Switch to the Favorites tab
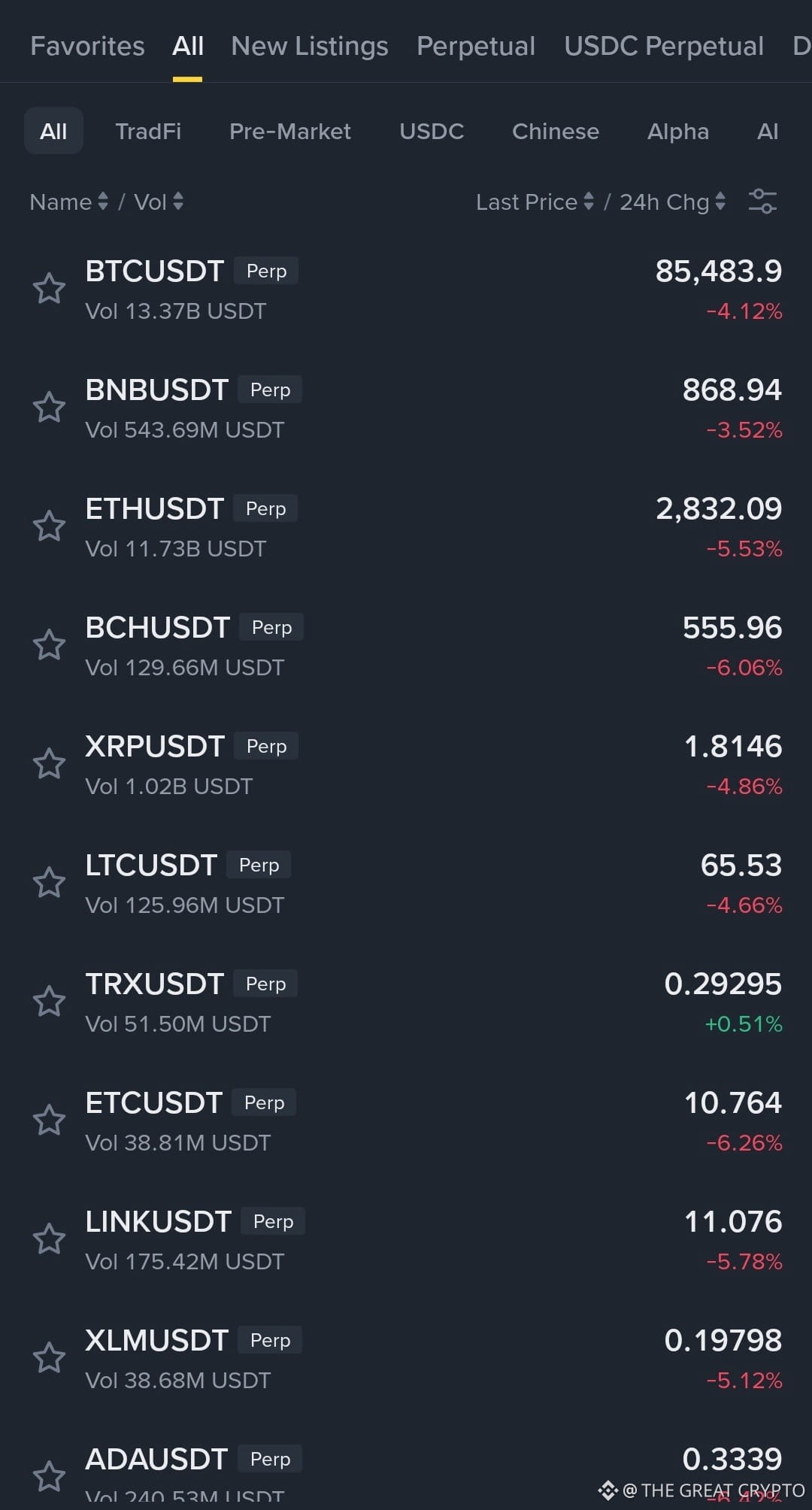The width and height of the screenshot is (812, 1510). [87, 47]
